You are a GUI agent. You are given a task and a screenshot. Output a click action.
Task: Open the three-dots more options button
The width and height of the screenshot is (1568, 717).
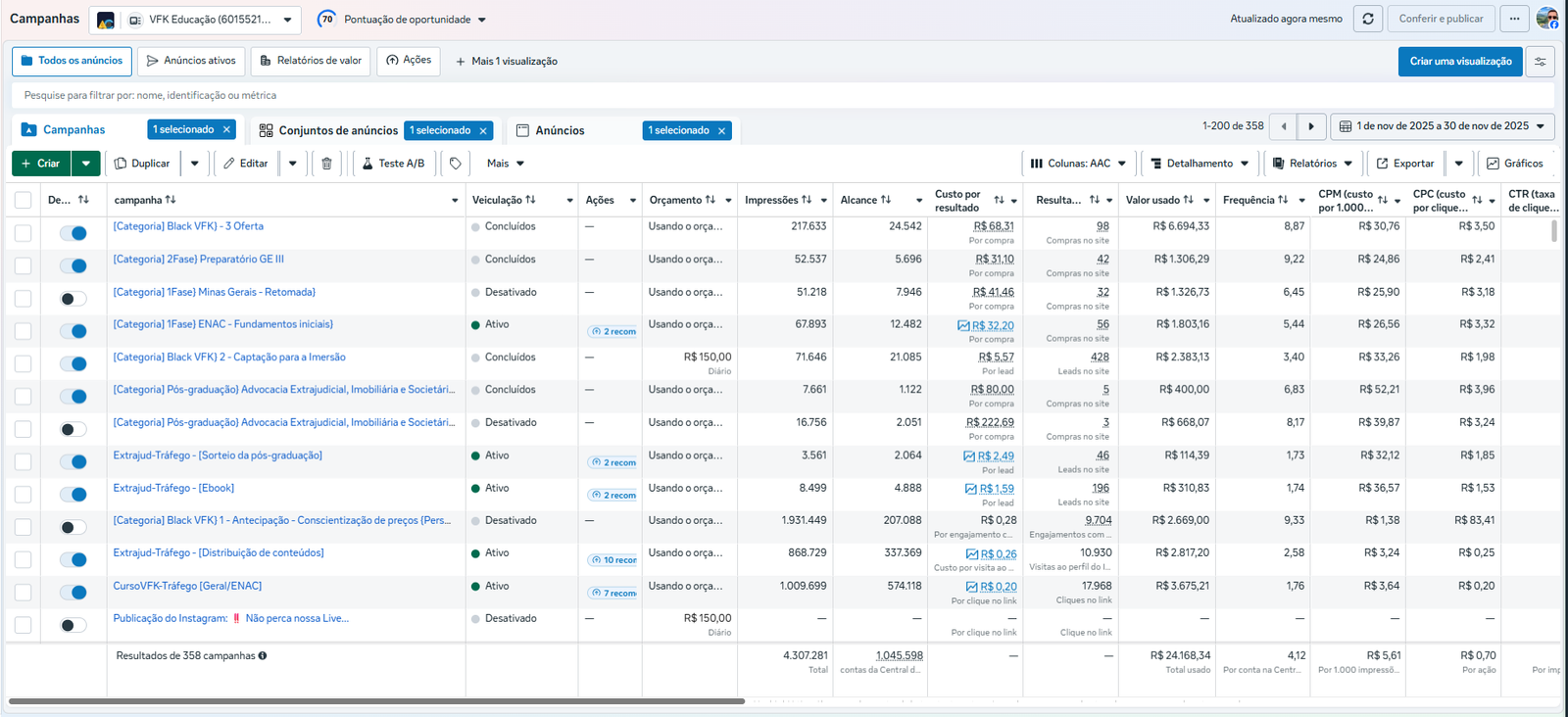[1514, 19]
